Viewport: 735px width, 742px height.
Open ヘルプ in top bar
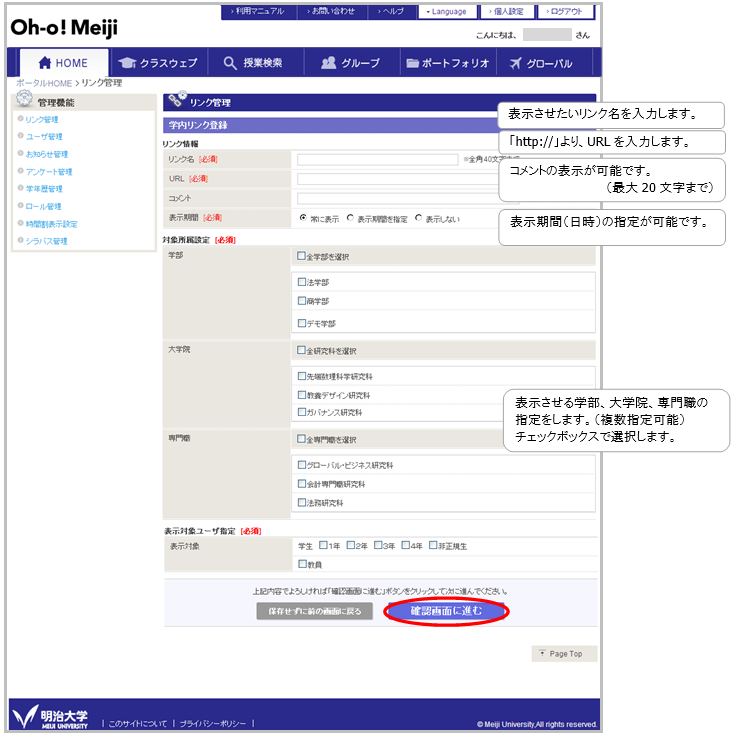tap(392, 11)
